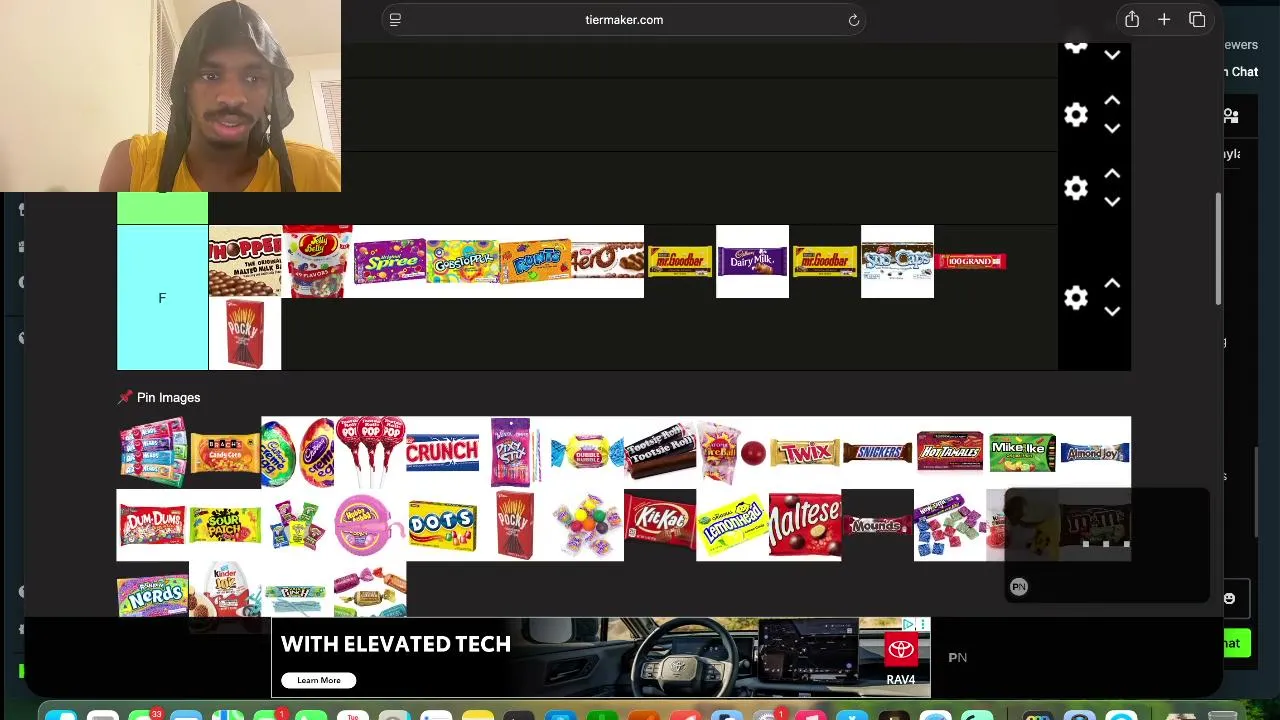The image size is (1280, 720).
Task: Select the Mounds bar image
Action: [x=877, y=525]
